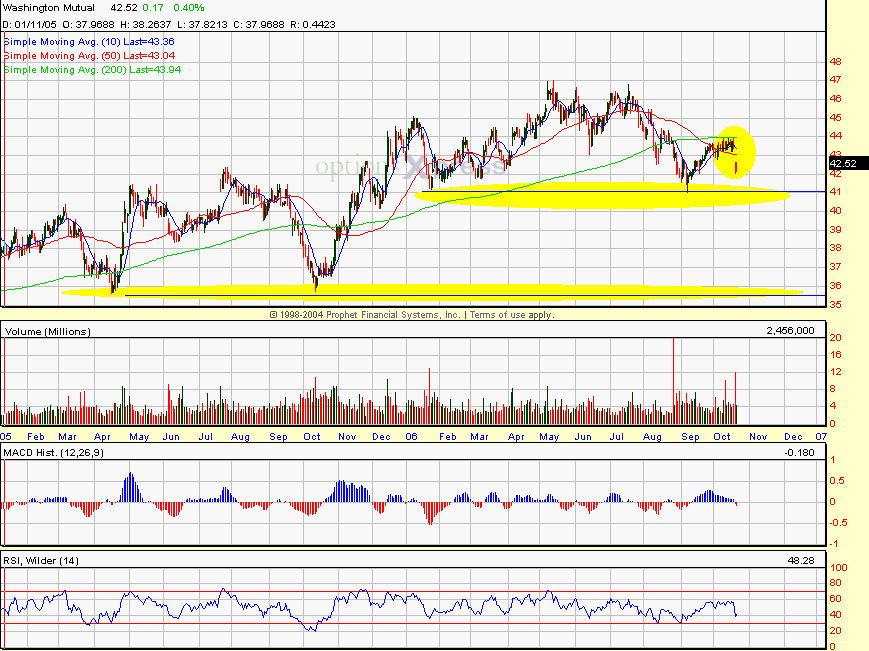Click the 06 year label on time axis

pos(411,437)
